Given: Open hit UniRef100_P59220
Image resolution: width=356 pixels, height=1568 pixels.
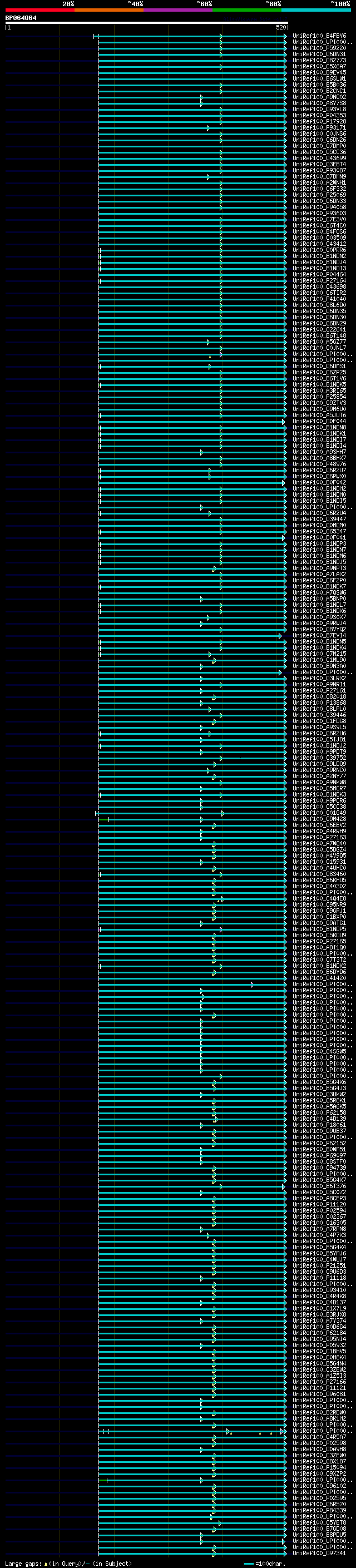Looking at the screenshot, I should click(319, 48).
